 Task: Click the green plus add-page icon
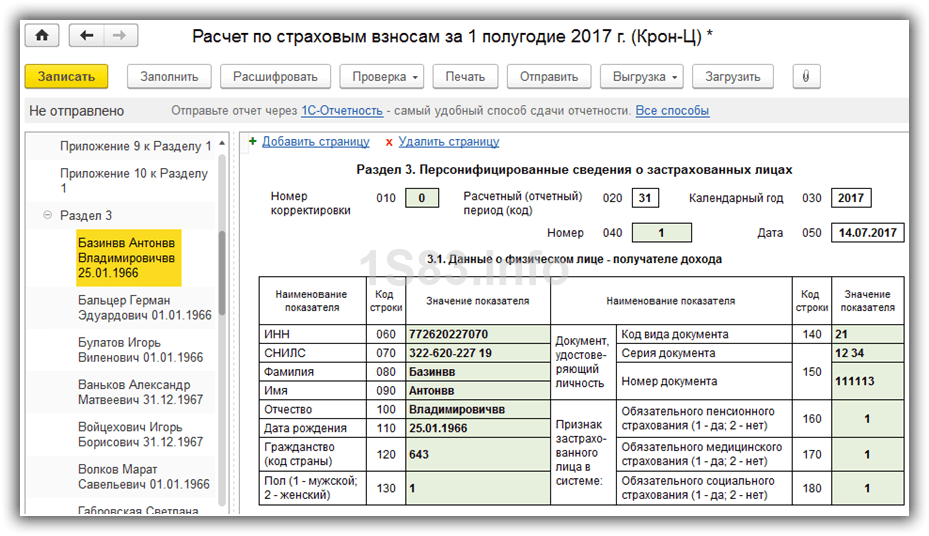tap(253, 142)
